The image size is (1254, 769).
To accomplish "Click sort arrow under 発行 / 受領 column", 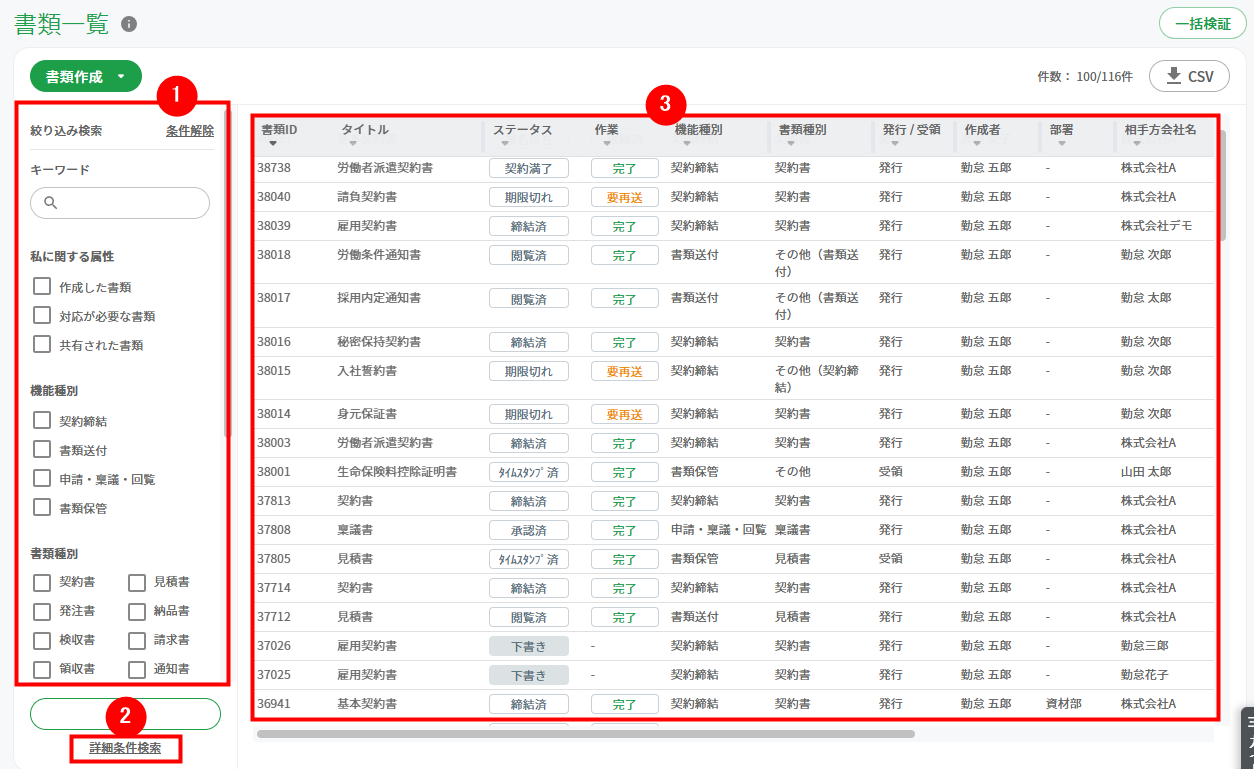I will (894, 143).
